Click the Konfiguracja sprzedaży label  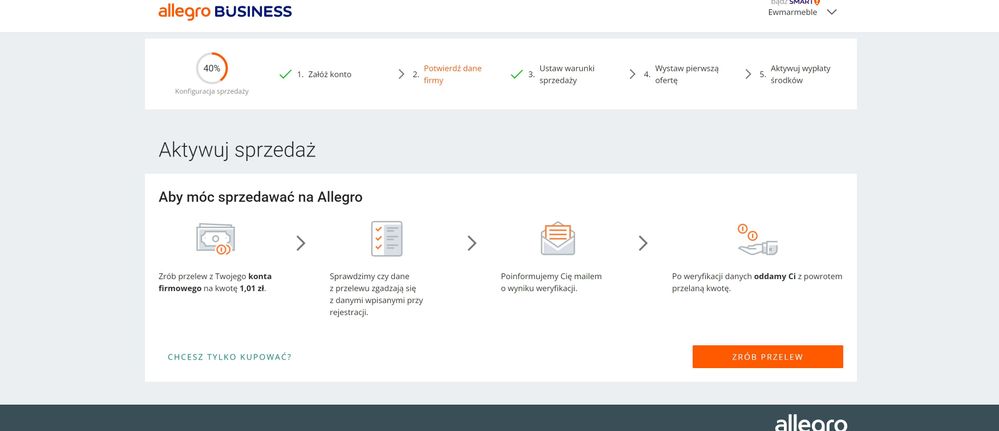coord(212,92)
